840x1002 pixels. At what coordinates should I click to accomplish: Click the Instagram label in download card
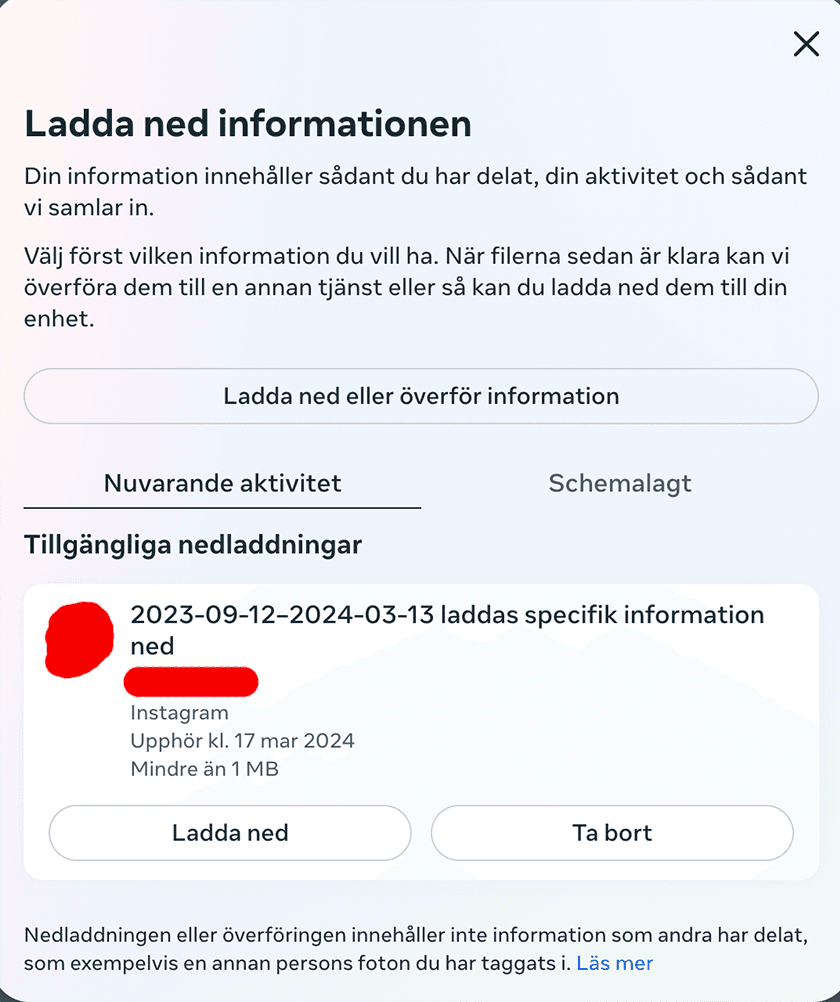click(x=180, y=713)
